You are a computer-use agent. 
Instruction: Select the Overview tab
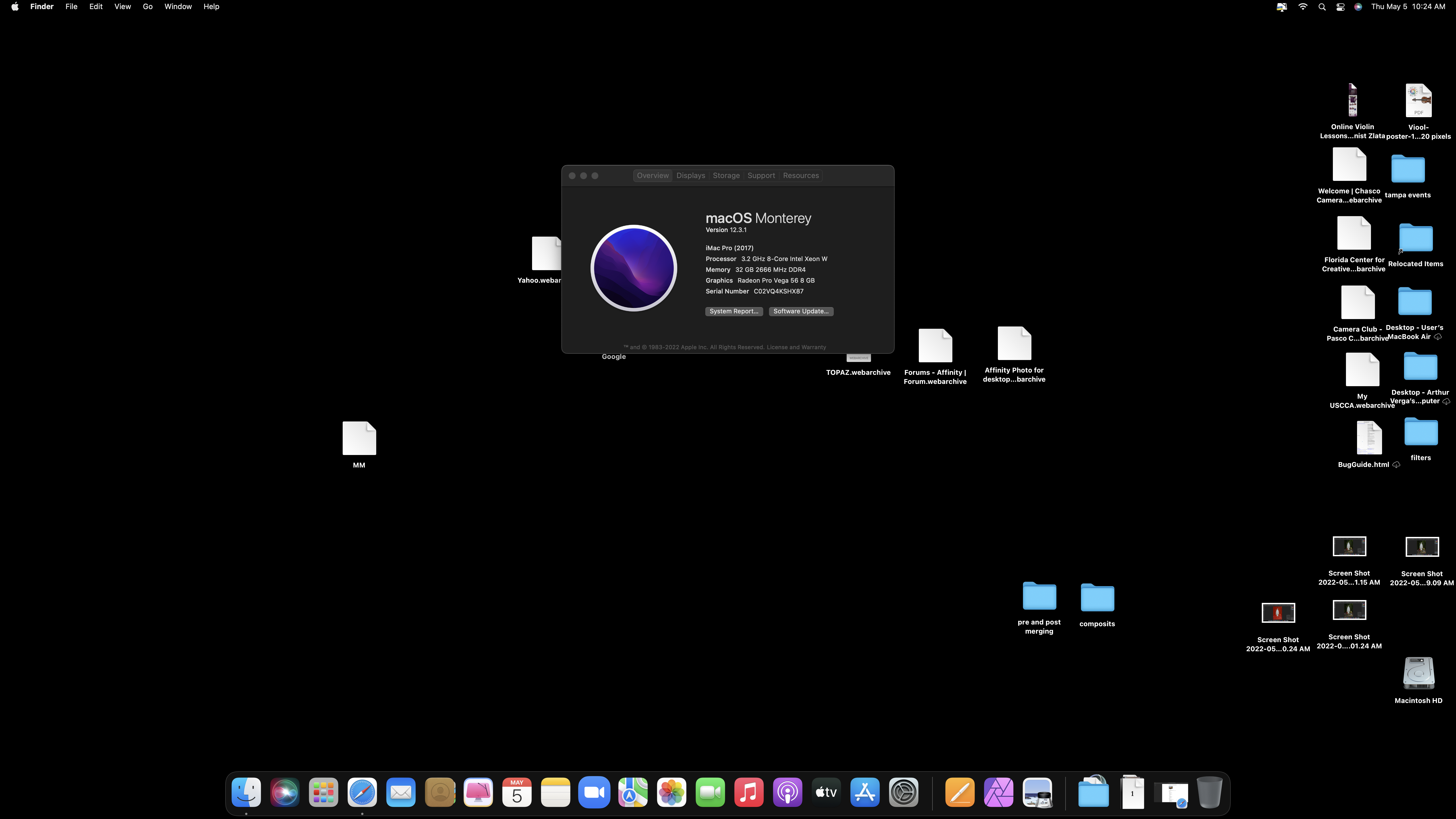pyautogui.click(x=652, y=176)
